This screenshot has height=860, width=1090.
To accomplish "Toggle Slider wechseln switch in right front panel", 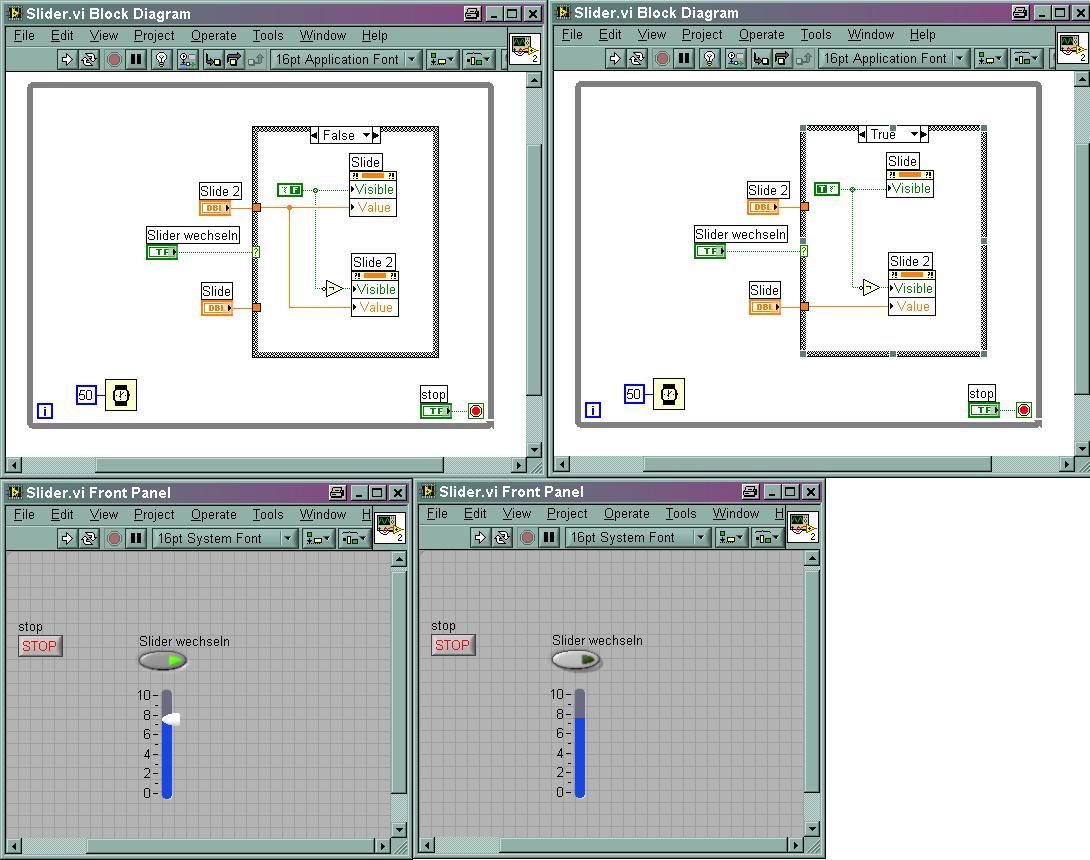I will point(576,659).
